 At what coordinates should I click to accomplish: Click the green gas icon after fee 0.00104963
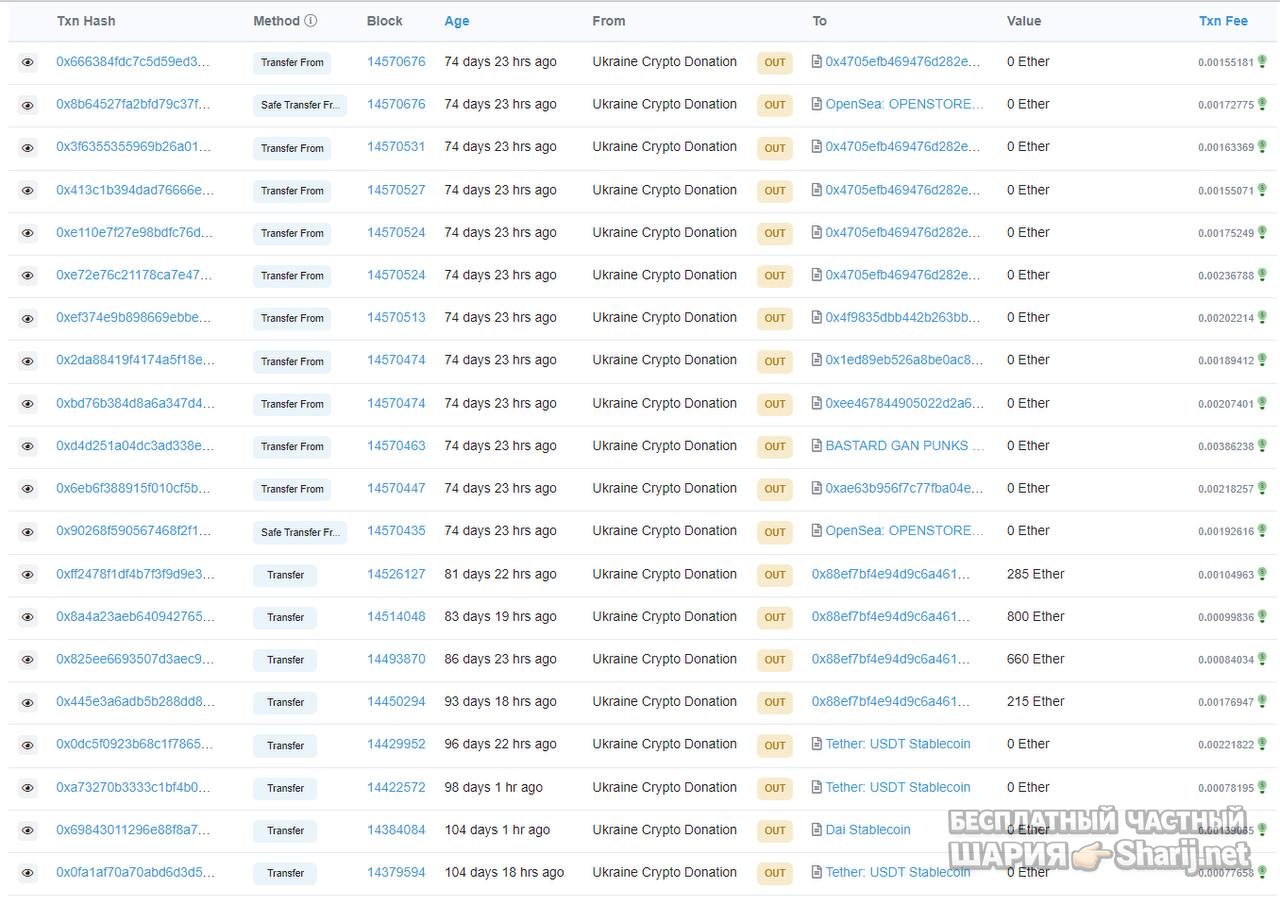click(1262, 574)
